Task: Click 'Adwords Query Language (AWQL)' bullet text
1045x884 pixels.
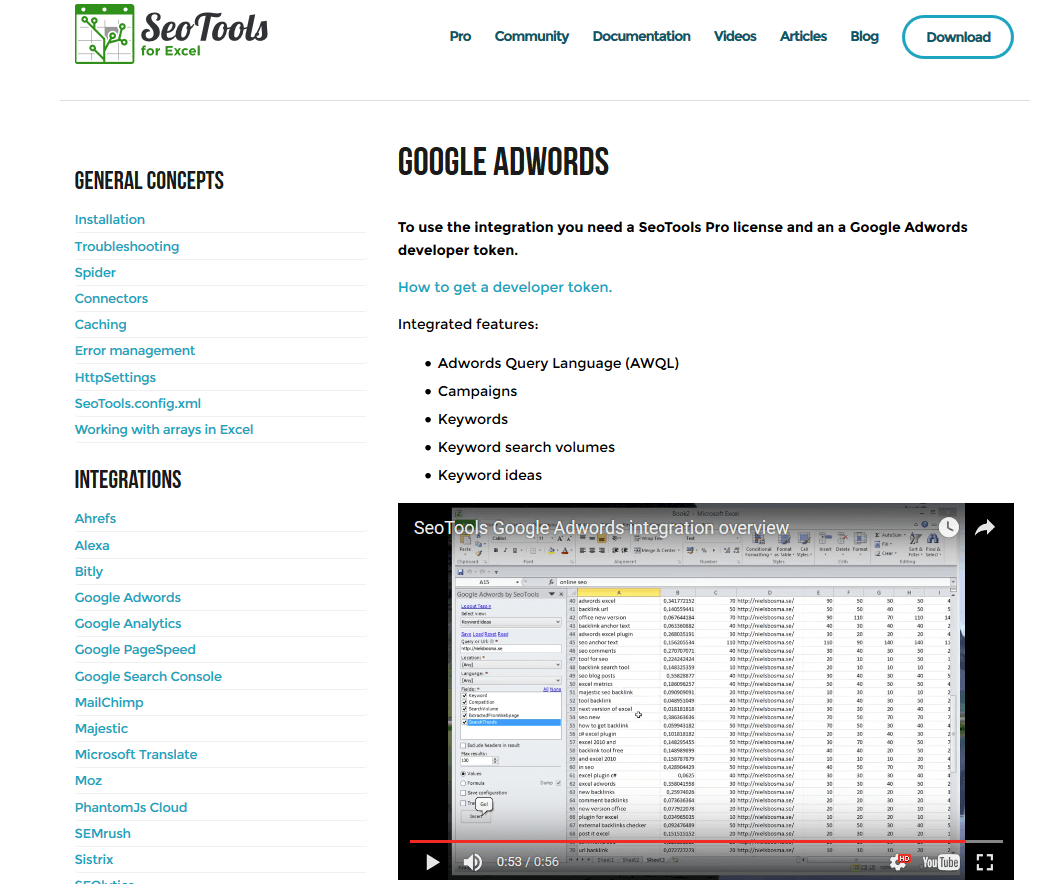Action: point(558,363)
